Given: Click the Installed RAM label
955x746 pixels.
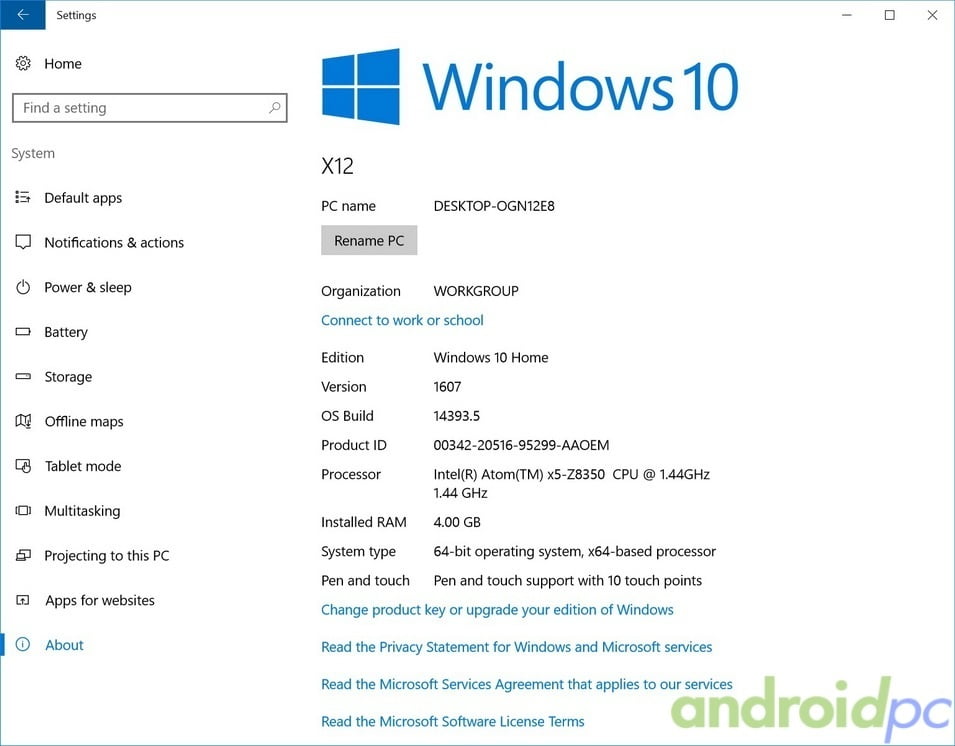Looking at the screenshot, I should (364, 522).
